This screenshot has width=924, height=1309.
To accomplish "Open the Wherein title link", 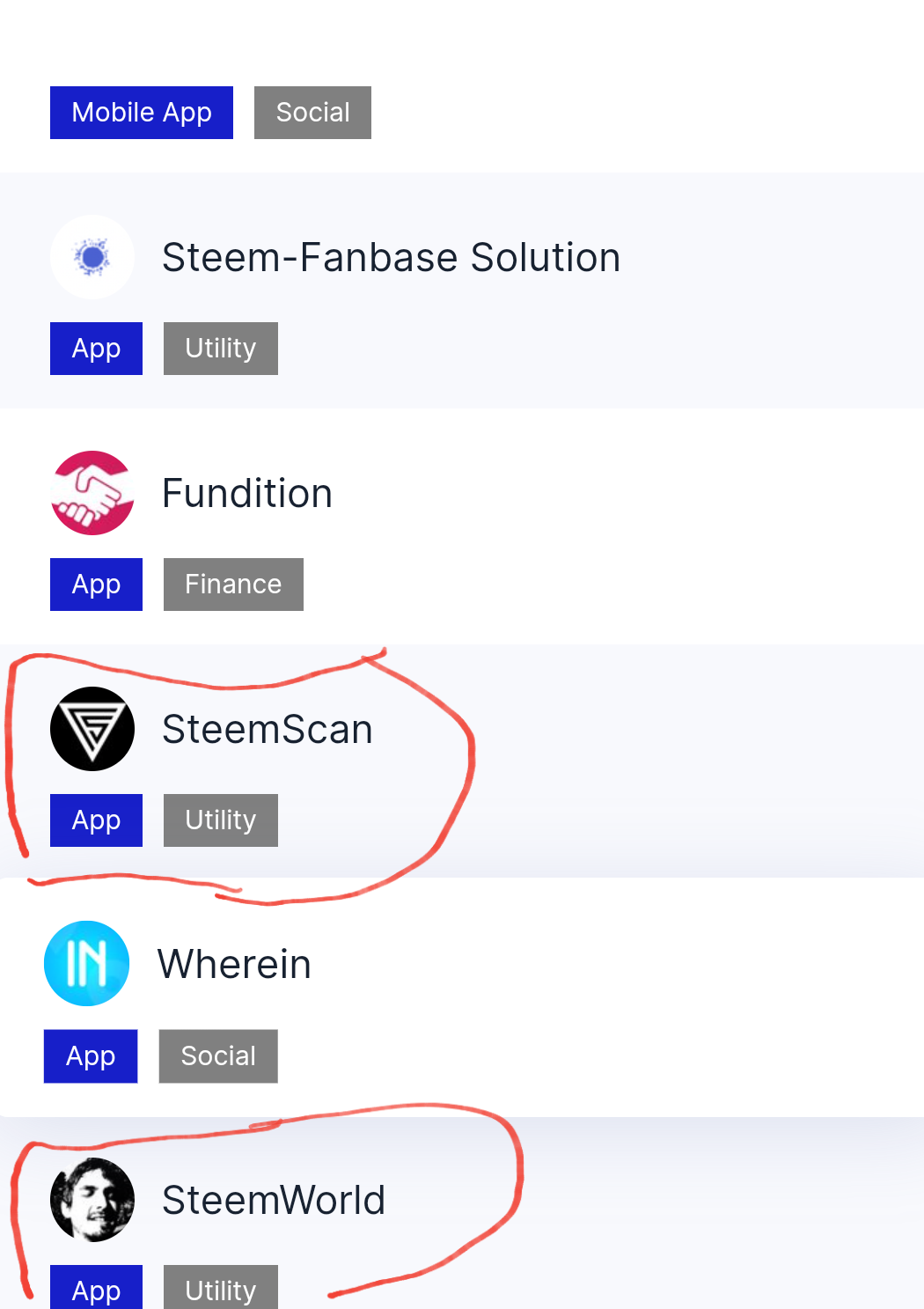I will pos(234,965).
